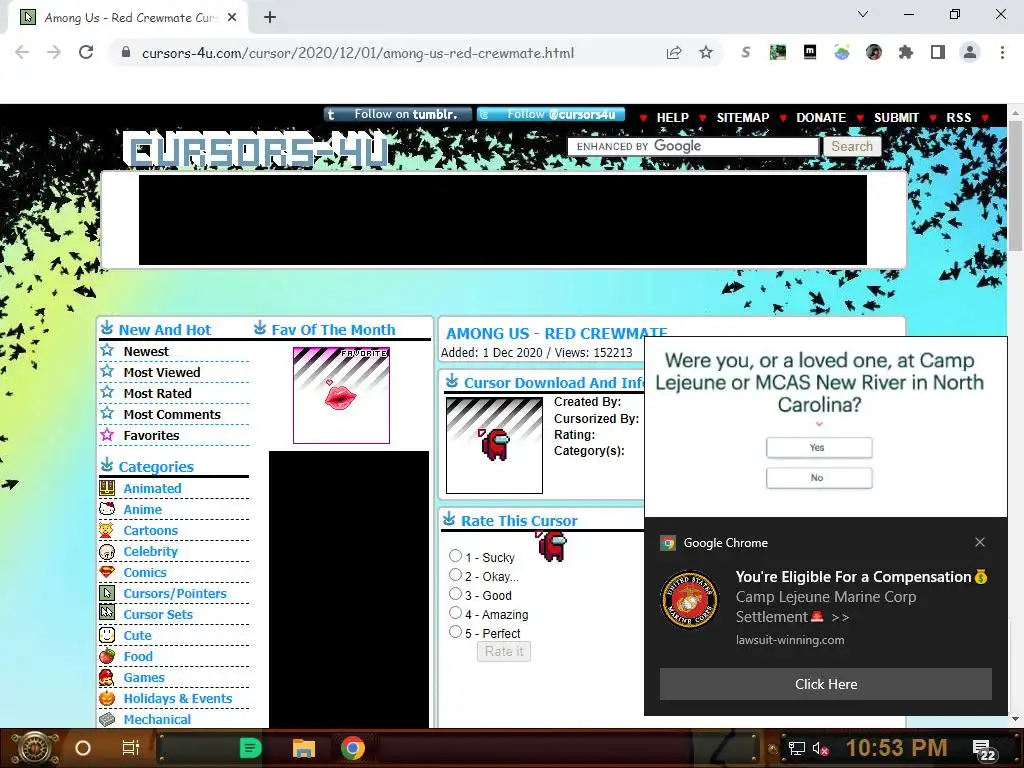Open the HELP menu link
1024x768 pixels.
(x=673, y=118)
